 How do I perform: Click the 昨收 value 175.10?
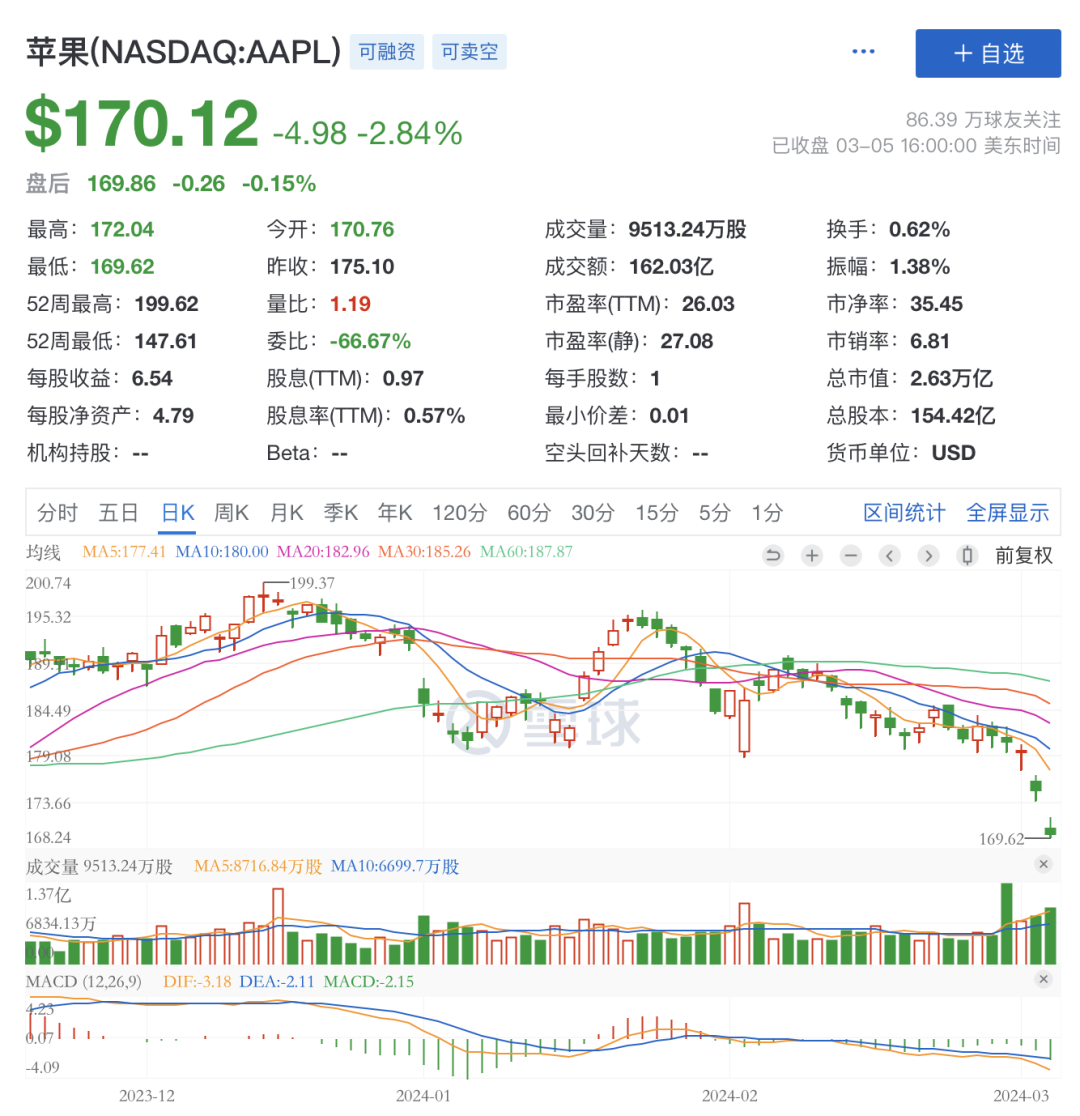362,267
